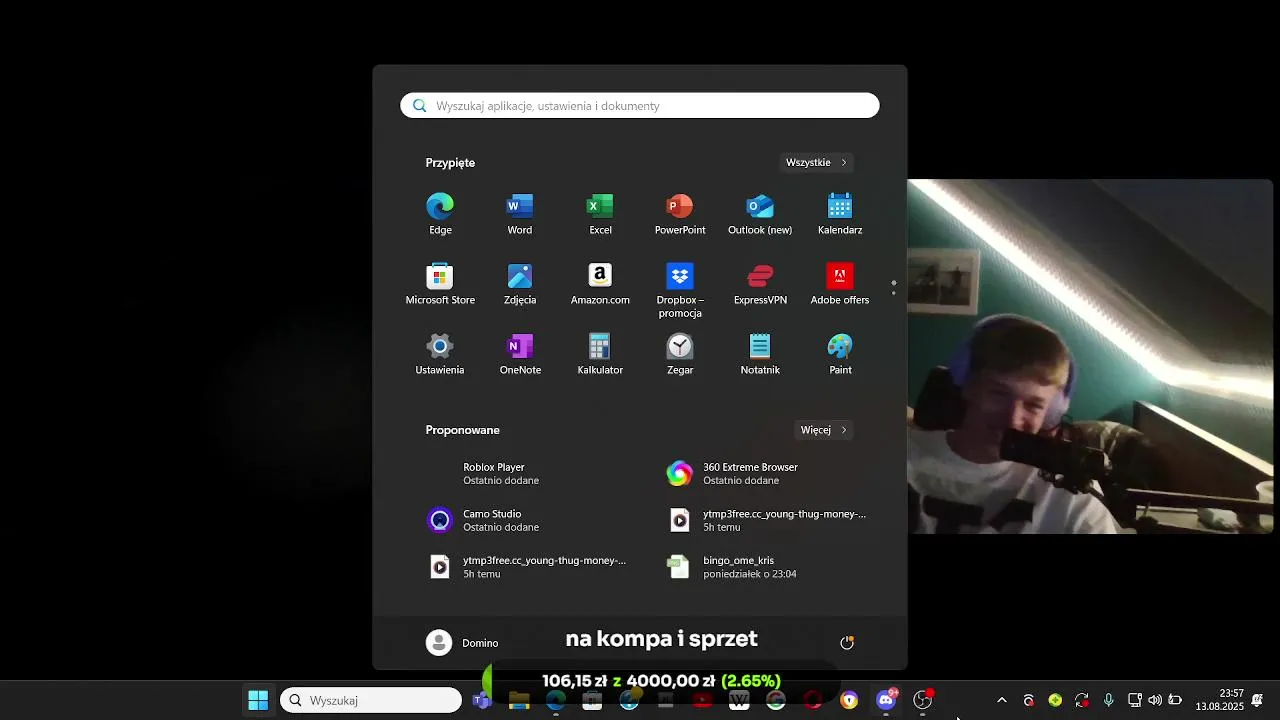
Task: Open the Zdjęcia photos app
Action: click(x=520, y=284)
